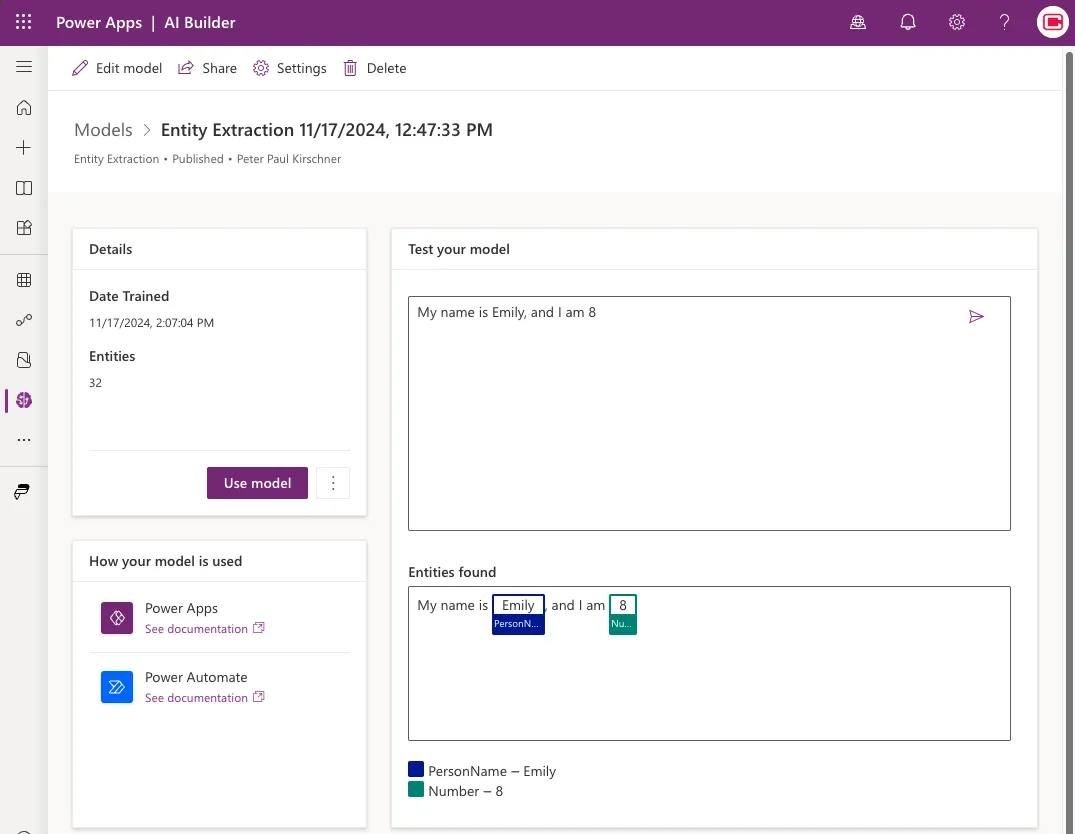
Task: Open the settings gear in header
Action: click(x=957, y=22)
